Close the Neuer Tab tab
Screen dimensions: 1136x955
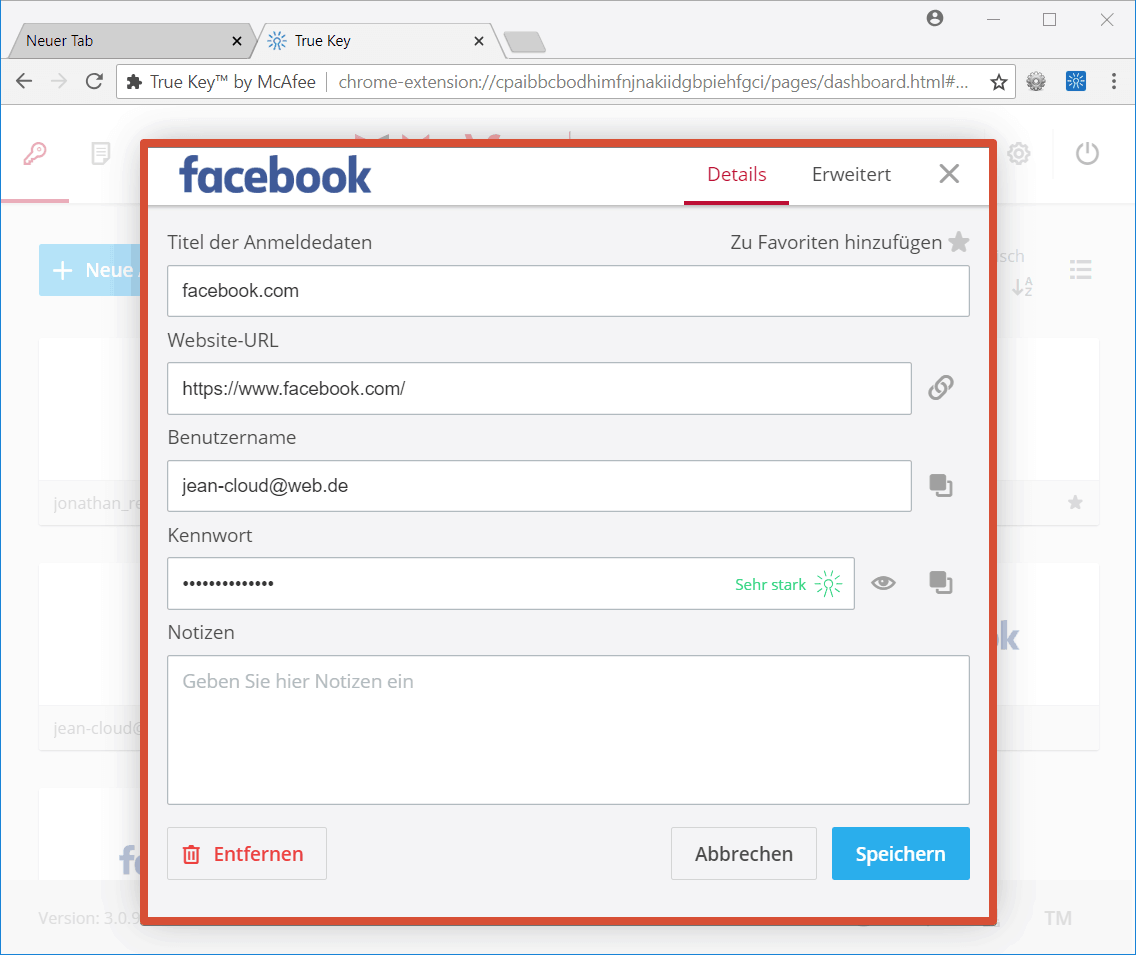click(237, 41)
